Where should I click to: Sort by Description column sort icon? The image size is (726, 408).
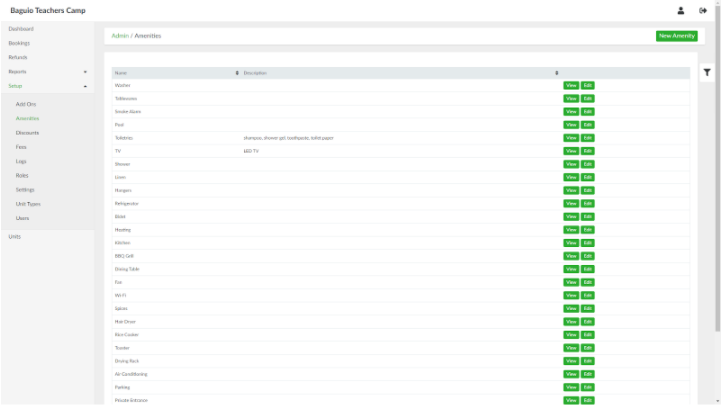[x=557, y=73]
